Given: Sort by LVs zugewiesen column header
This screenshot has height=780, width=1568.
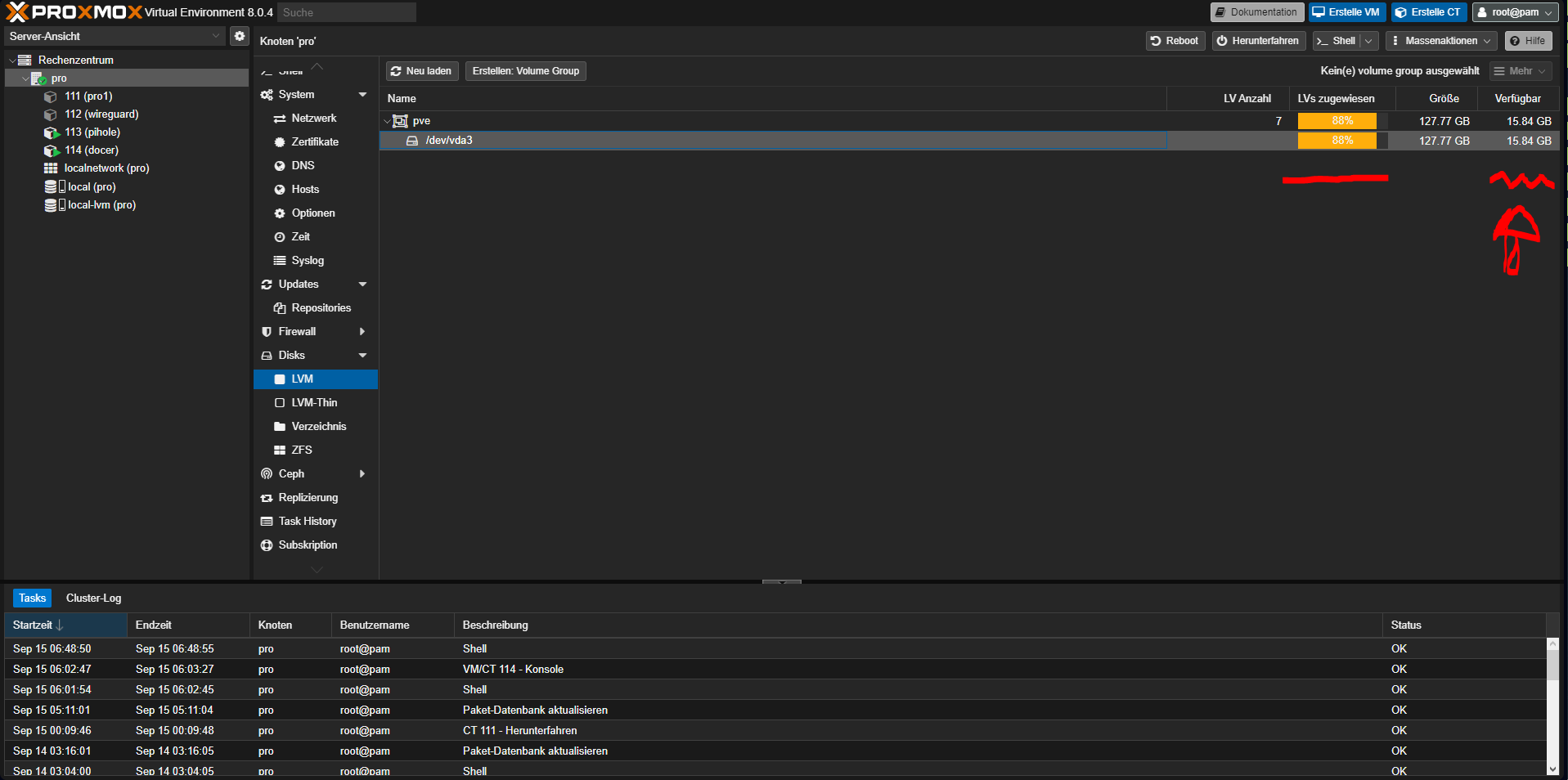Looking at the screenshot, I should point(1342,99).
